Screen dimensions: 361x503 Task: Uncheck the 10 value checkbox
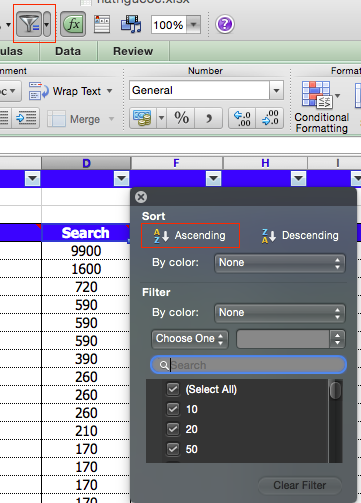[173, 409]
